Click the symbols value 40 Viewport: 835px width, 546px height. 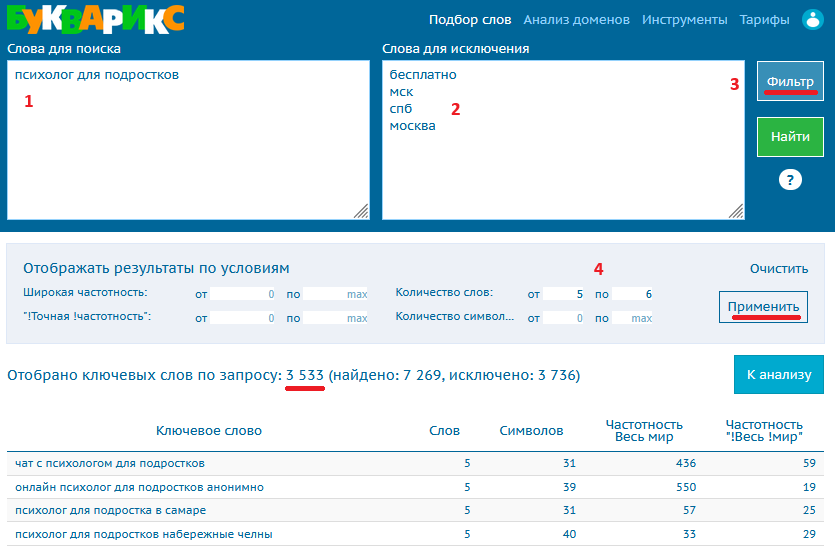[x=569, y=534]
